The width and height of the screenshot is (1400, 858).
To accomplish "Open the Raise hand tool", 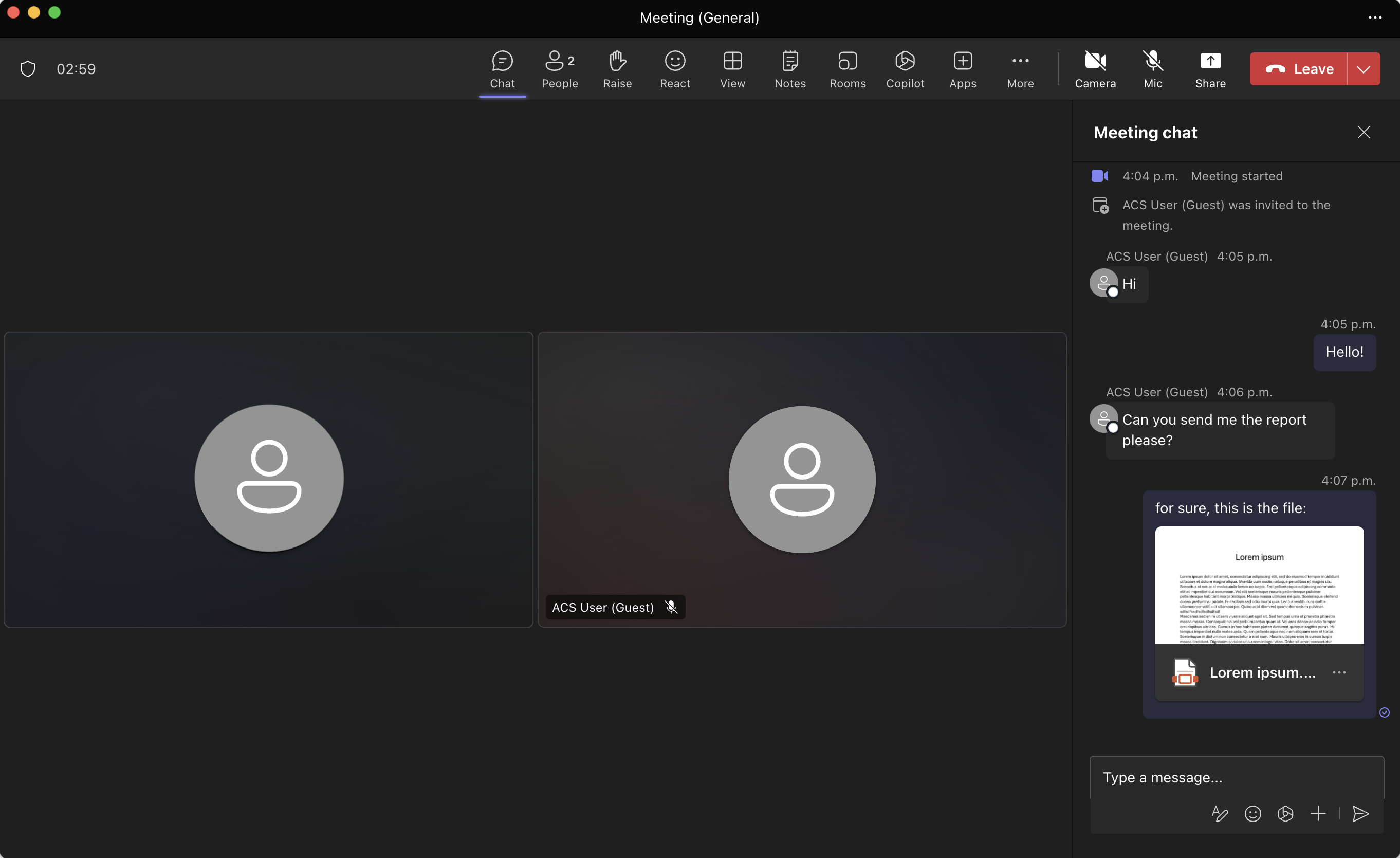I will click(x=617, y=68).
